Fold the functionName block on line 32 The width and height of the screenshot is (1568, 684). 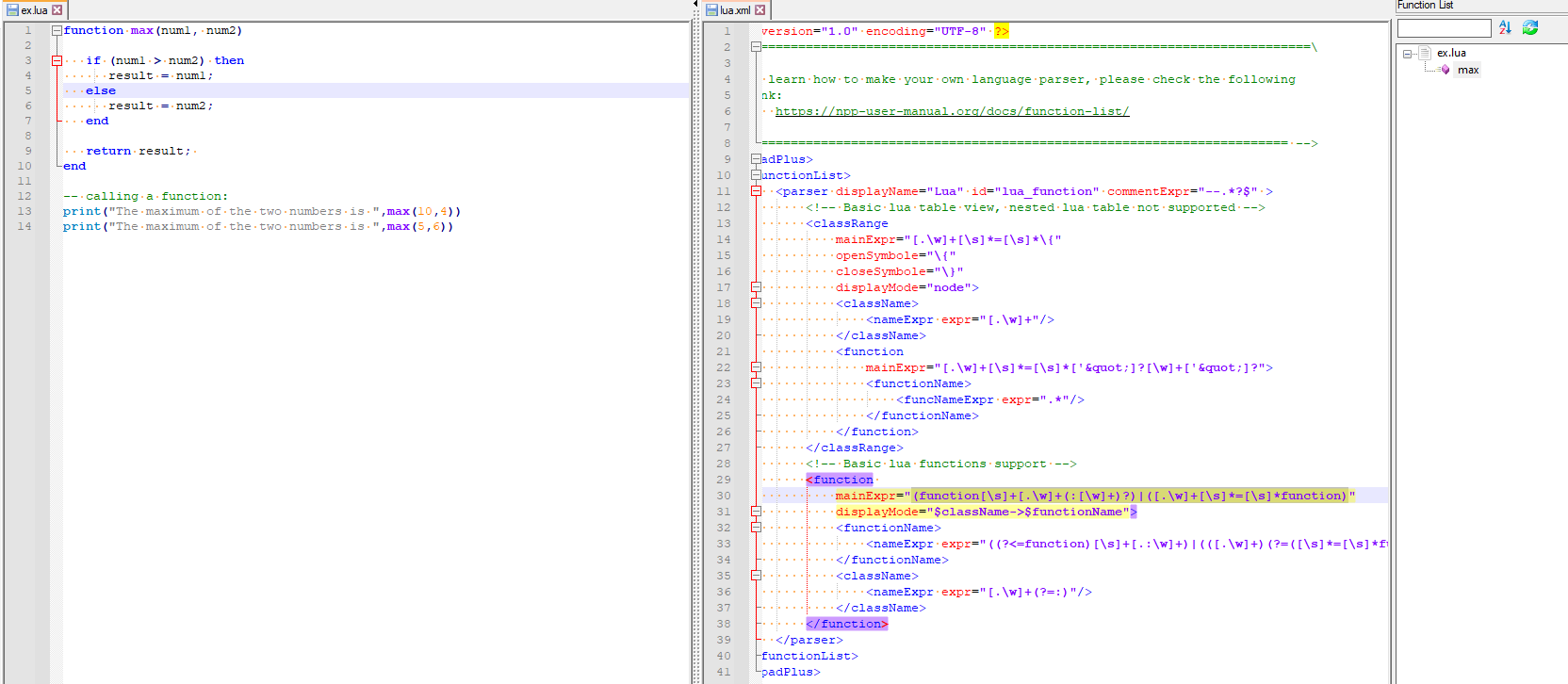click(x=756, y=528)
